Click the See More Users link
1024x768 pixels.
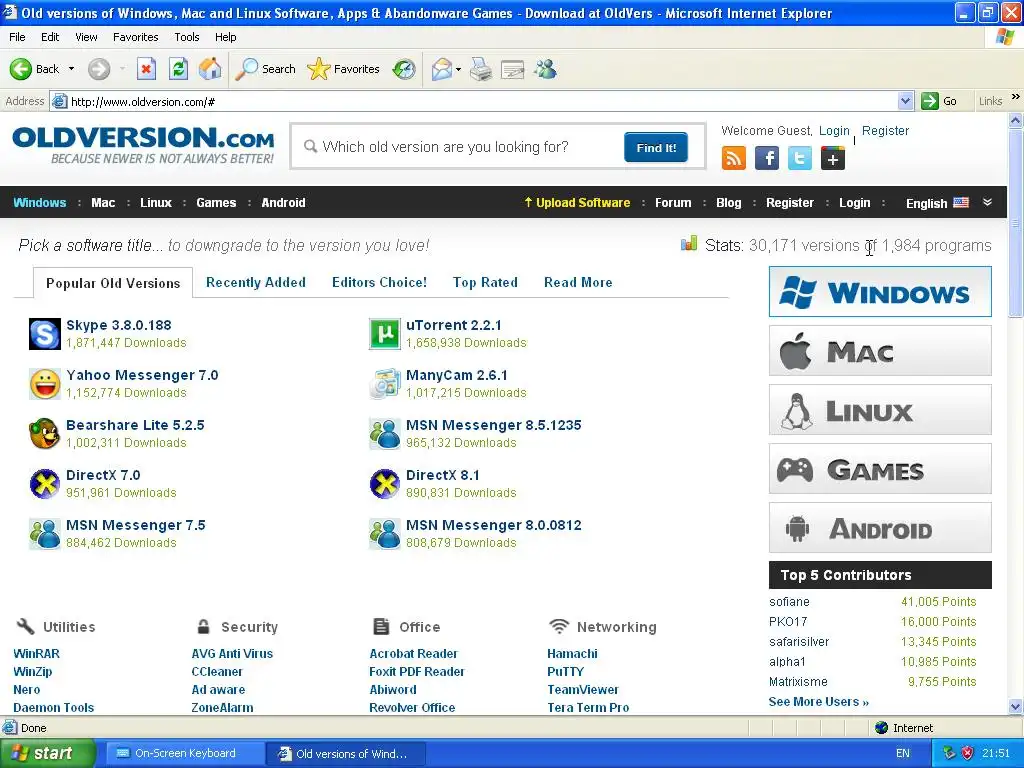click(818, 701)
